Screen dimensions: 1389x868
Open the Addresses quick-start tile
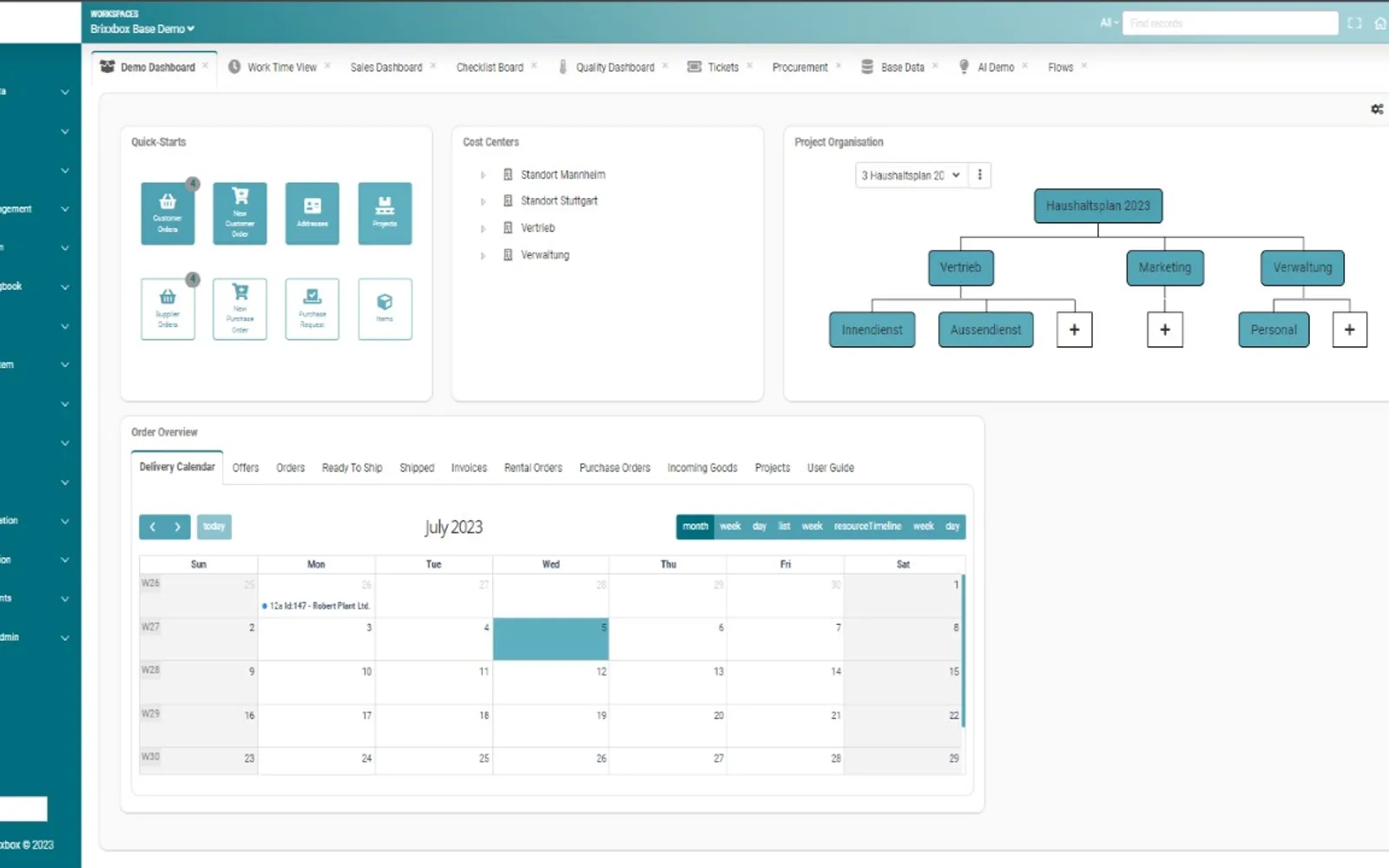coord(313,214)
